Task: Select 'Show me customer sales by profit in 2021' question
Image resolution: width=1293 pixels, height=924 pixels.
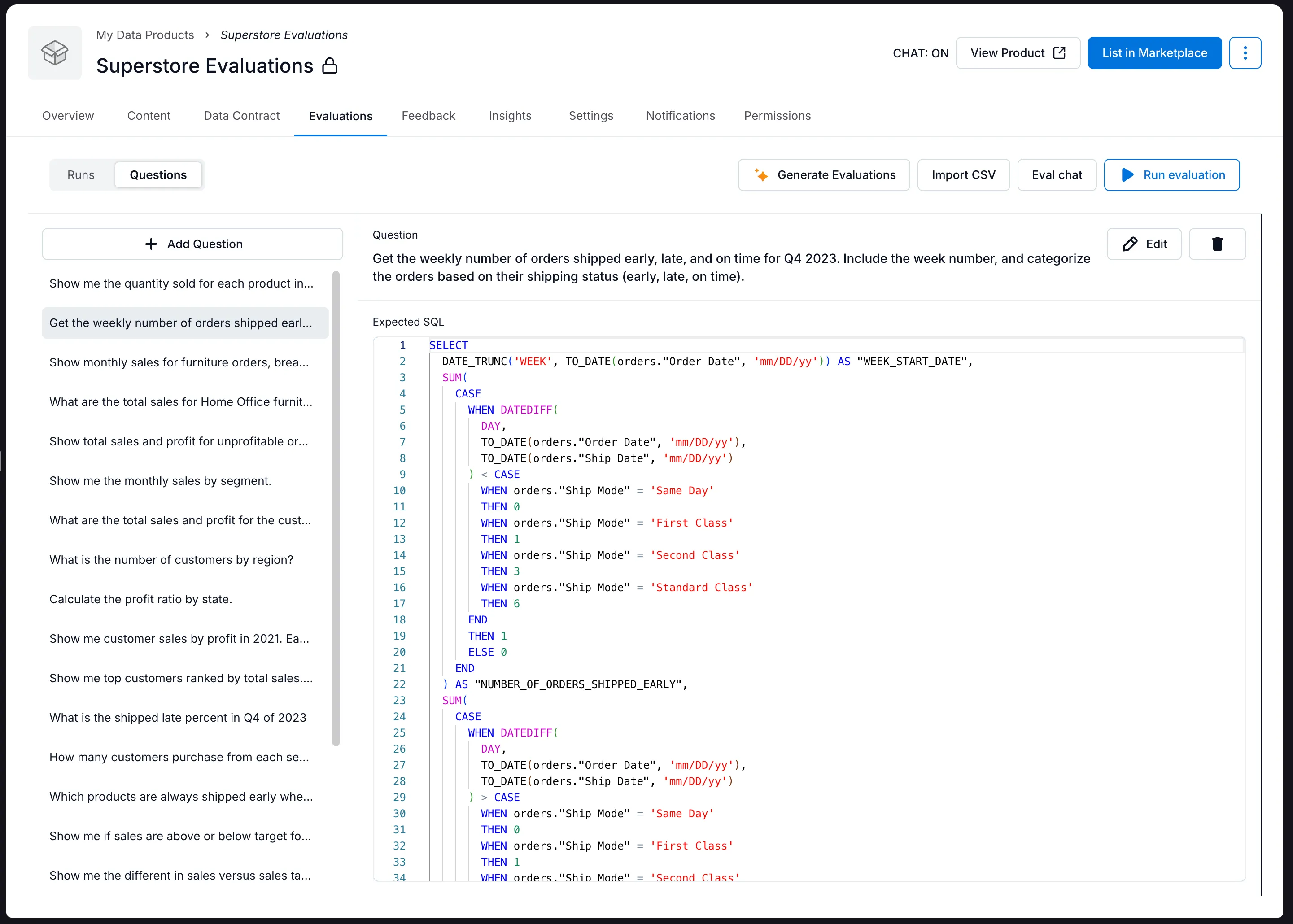Action: [x=185, y=638]
